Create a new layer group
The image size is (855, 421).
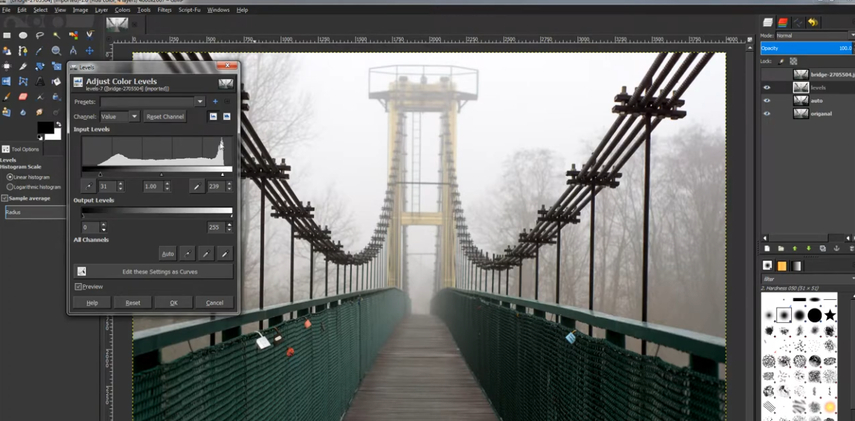click(x=781, y=248)
